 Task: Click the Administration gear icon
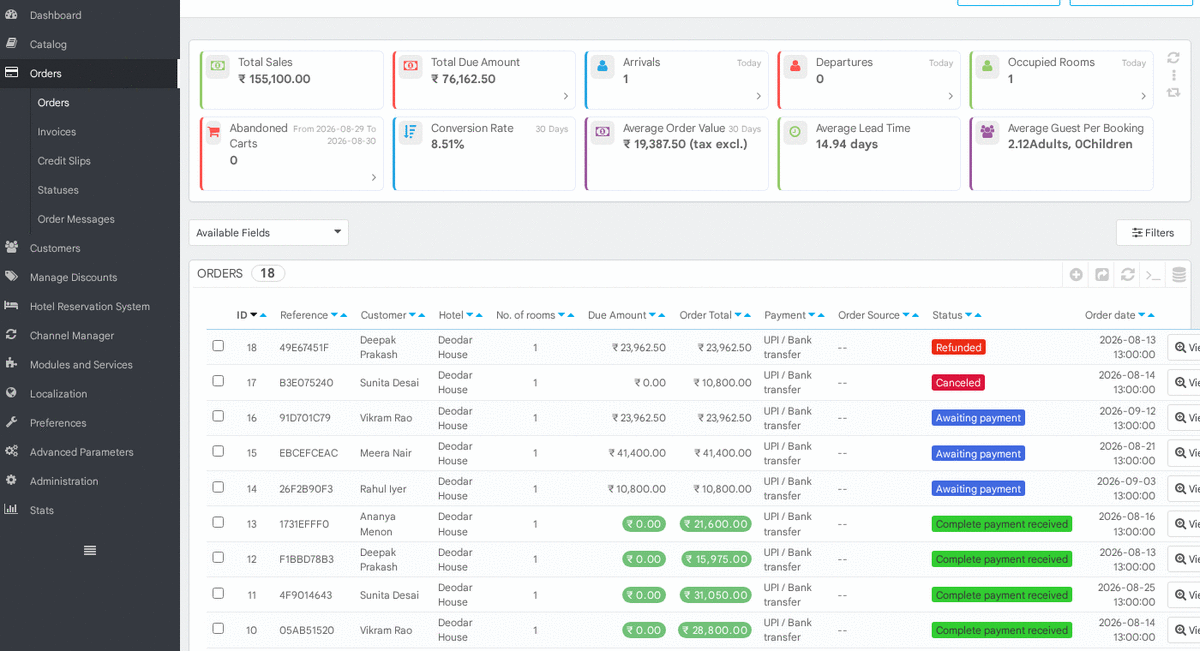11,480
